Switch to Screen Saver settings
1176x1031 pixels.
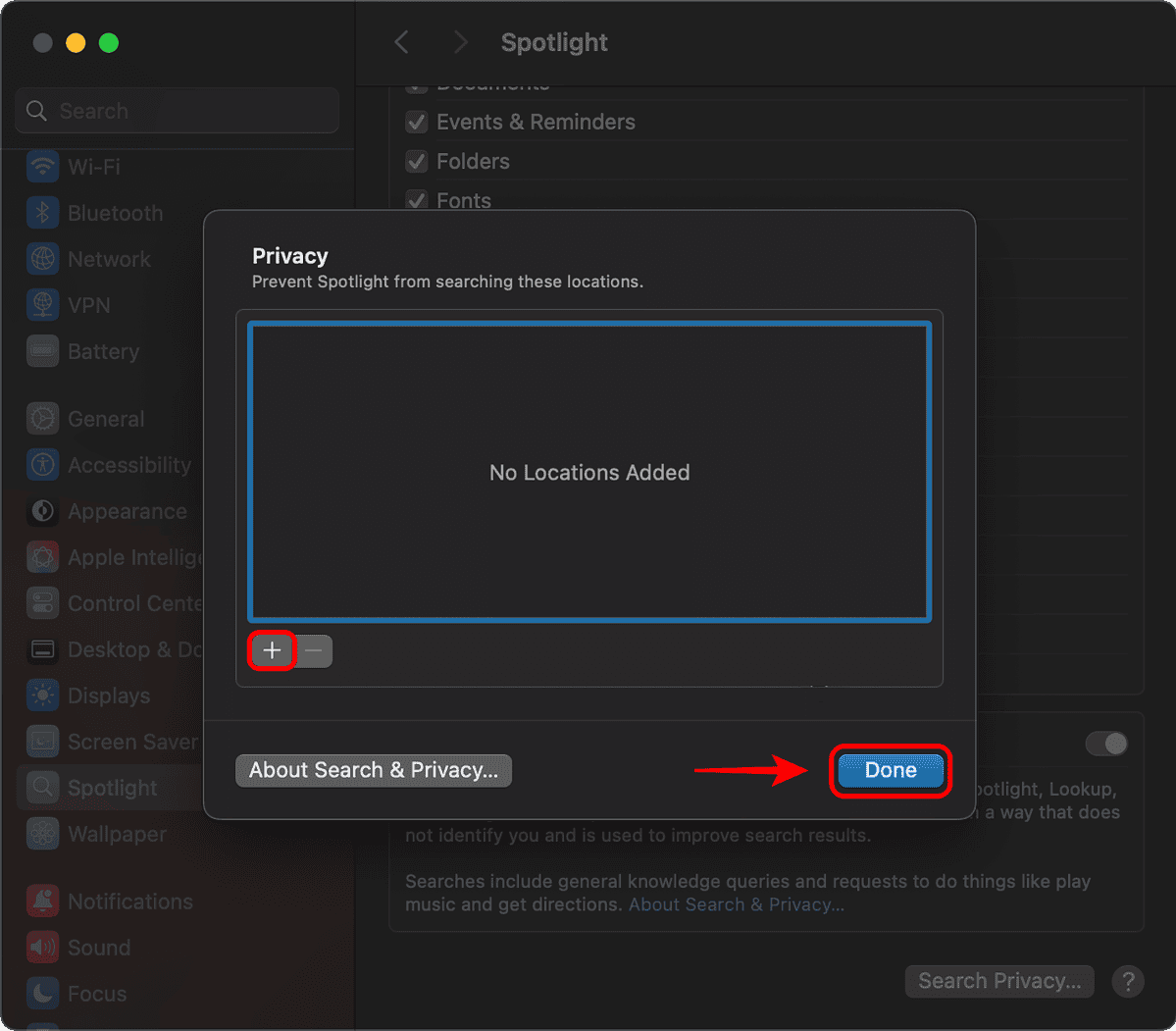41,742
